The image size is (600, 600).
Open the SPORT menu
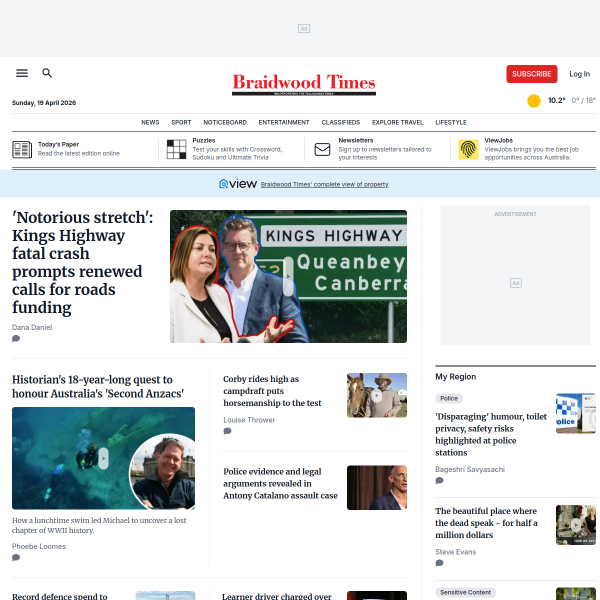point(181,122)
